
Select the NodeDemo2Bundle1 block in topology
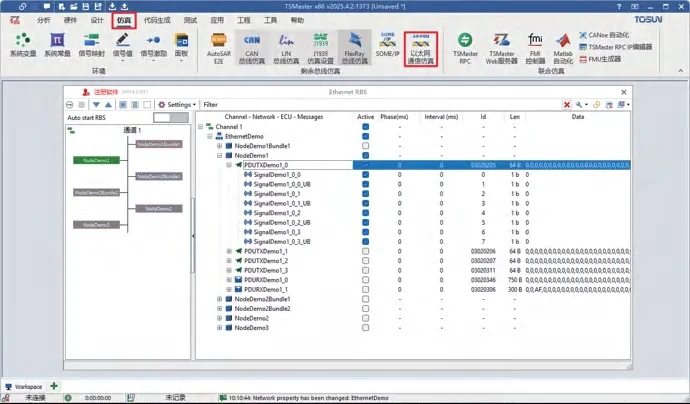(159, 176)
